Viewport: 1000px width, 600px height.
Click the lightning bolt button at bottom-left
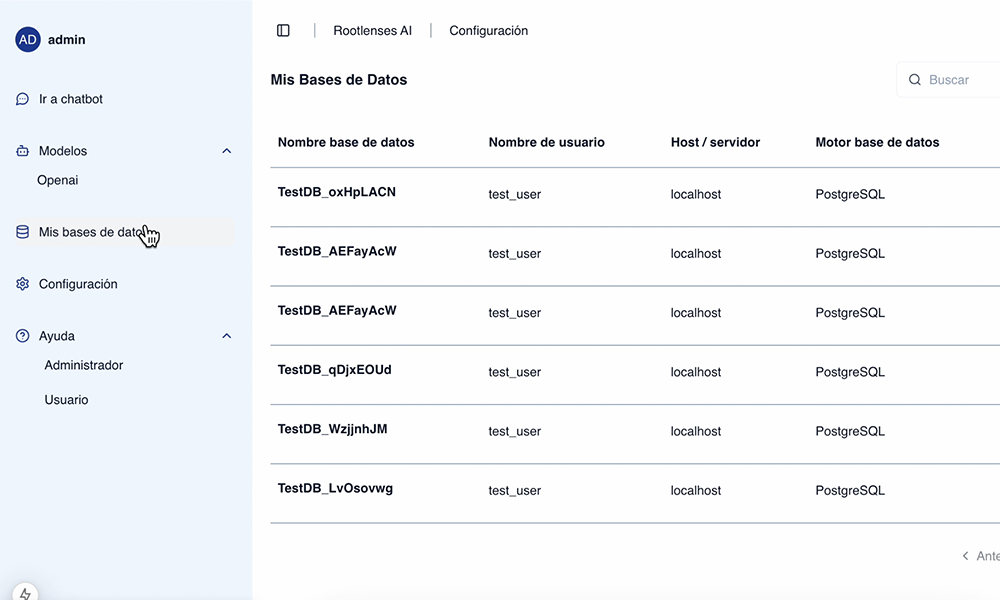click(x=25, y=593)
